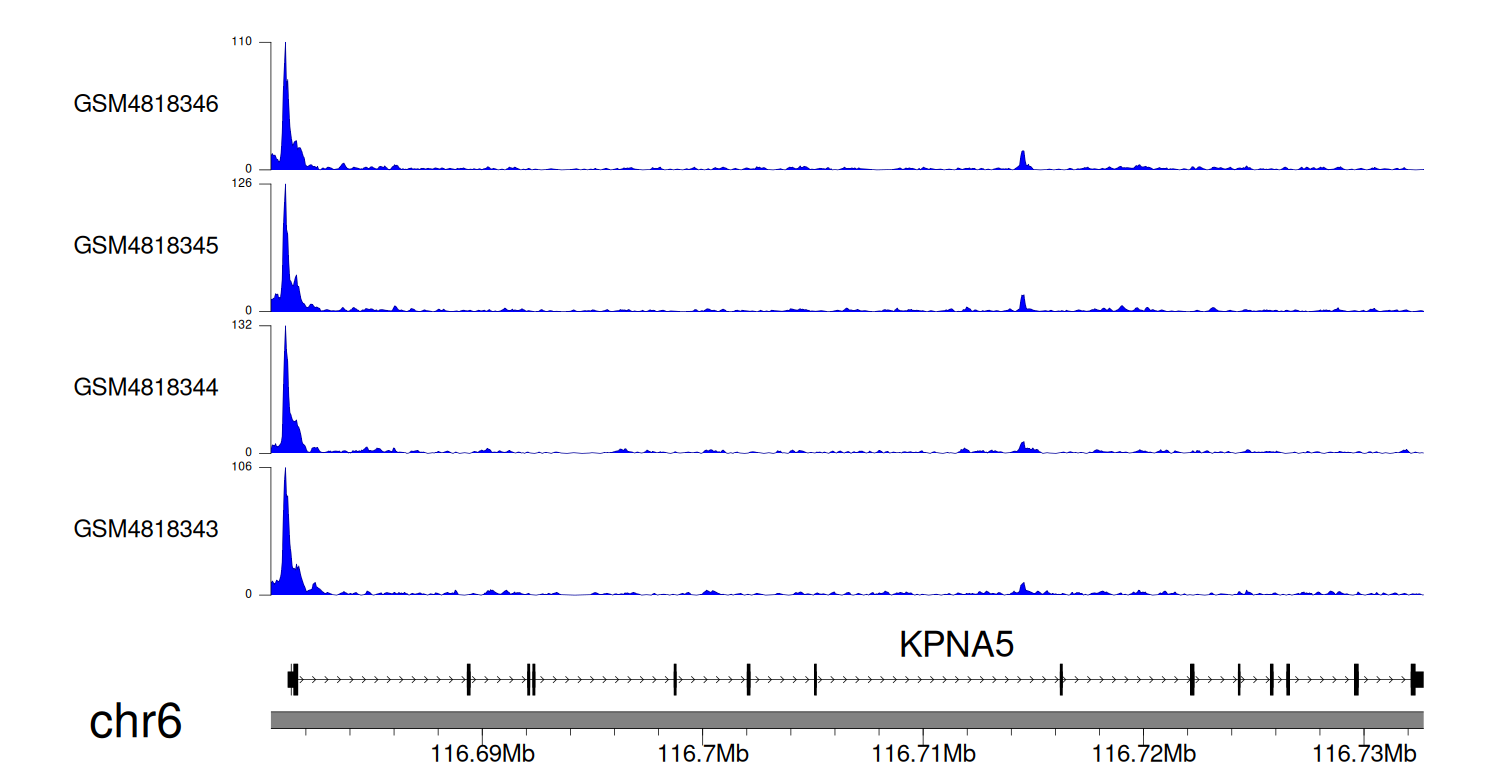Select the 116.72Mb axis label
Screen dimensions: 1500x780
pos(1146,751)
